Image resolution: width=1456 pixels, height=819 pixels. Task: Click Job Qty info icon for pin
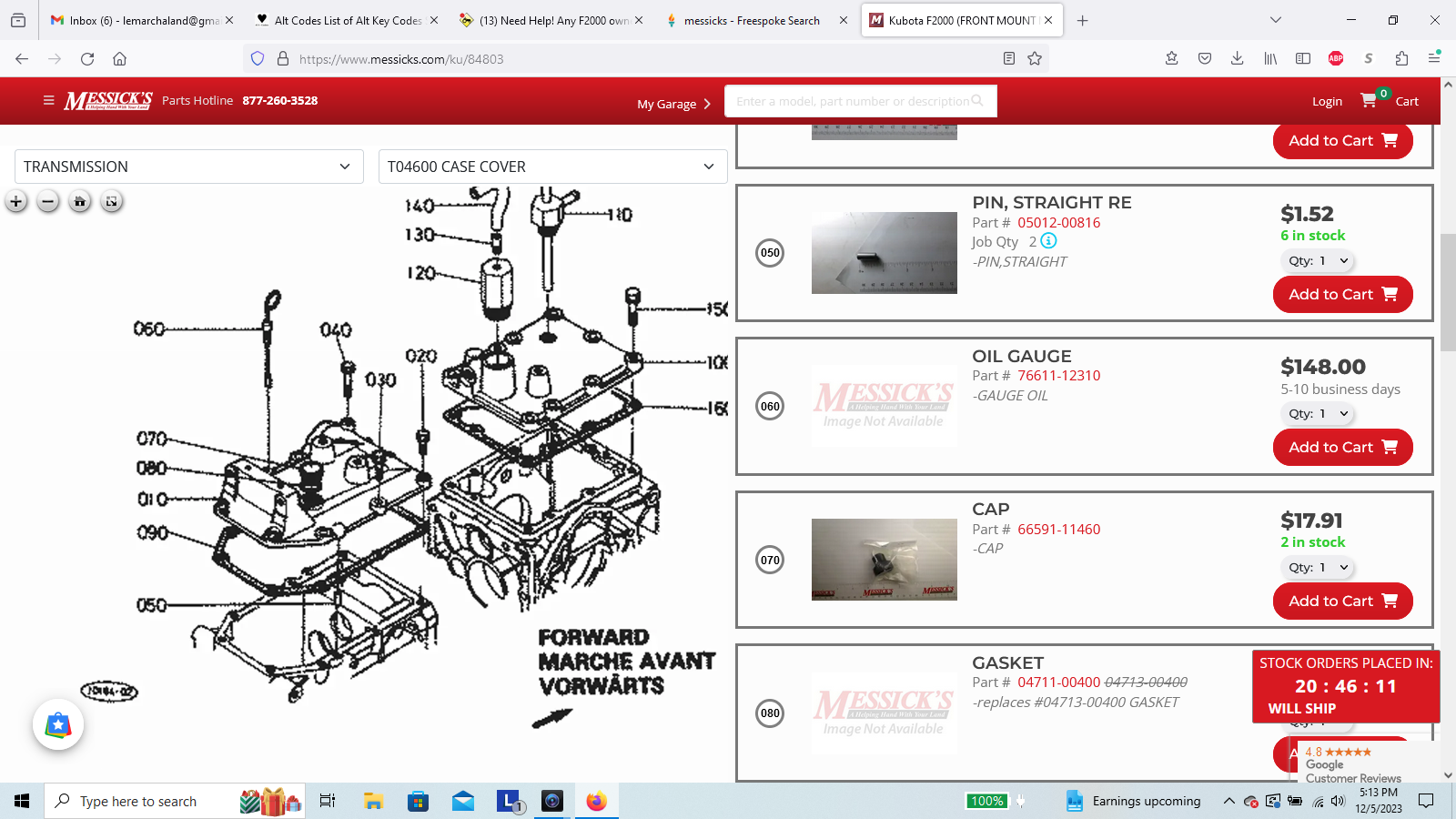click(x=1048, y=241)
